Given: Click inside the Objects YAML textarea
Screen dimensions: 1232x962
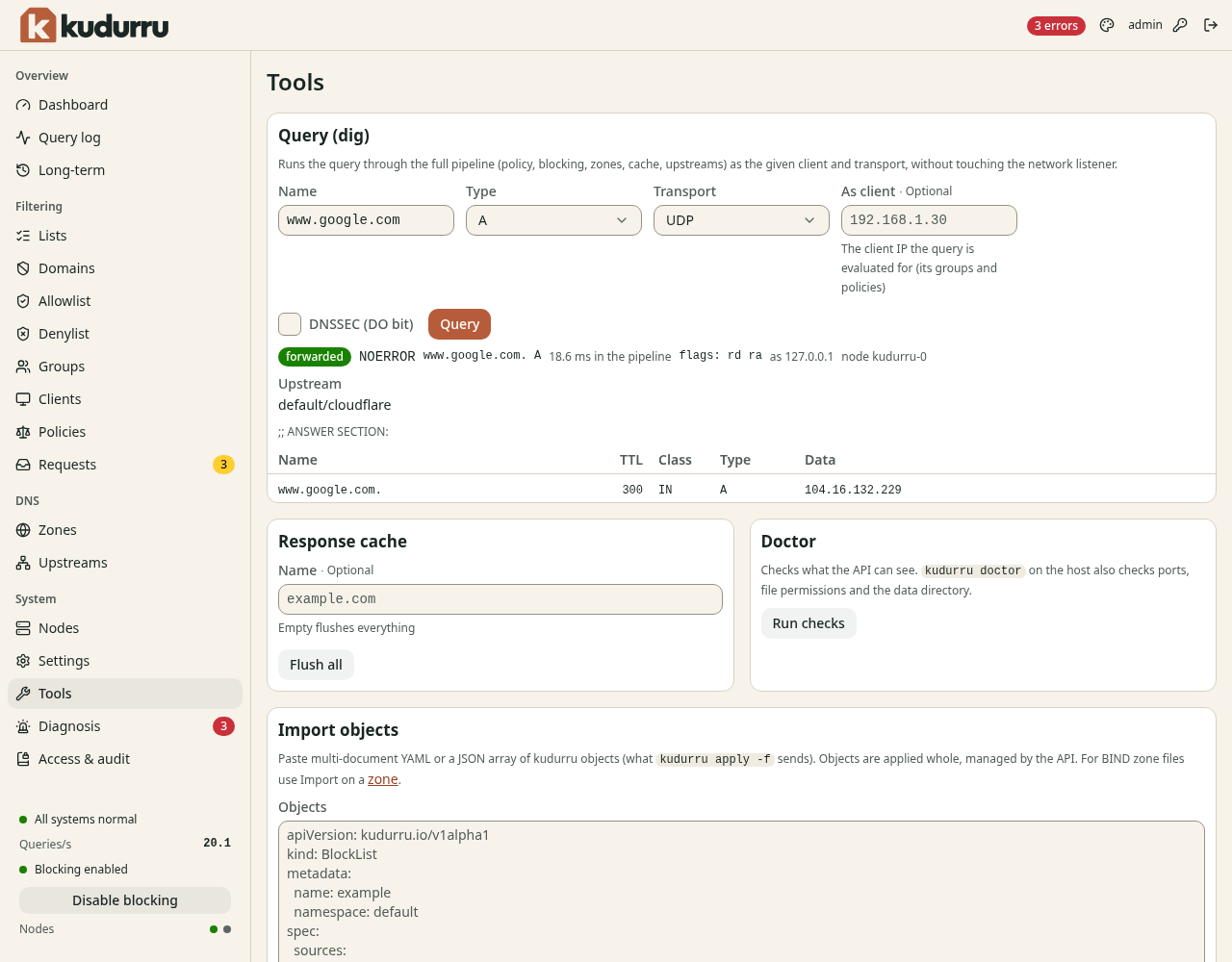Looking at the screenshot, I should click(741, 891).
